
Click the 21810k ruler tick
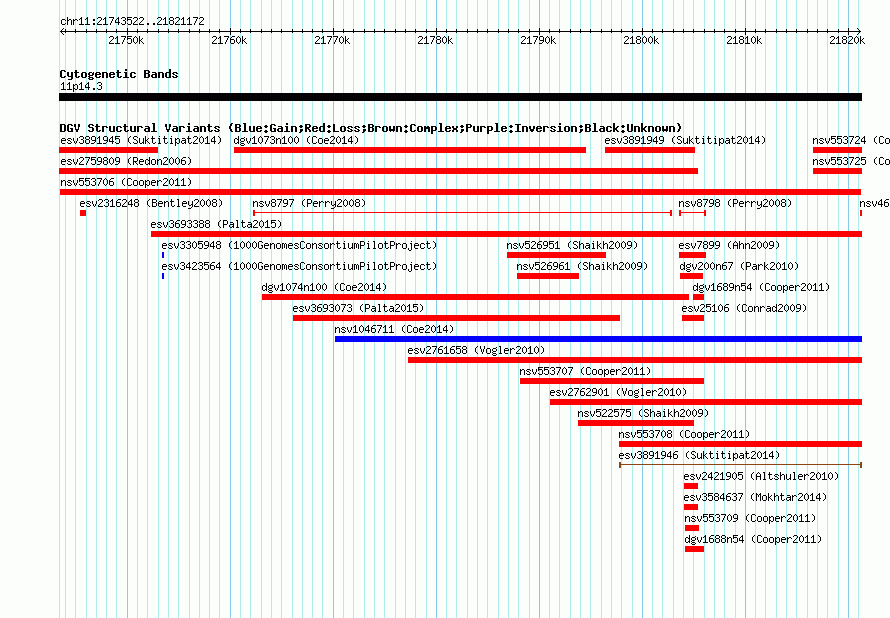[x=744, y=40]
